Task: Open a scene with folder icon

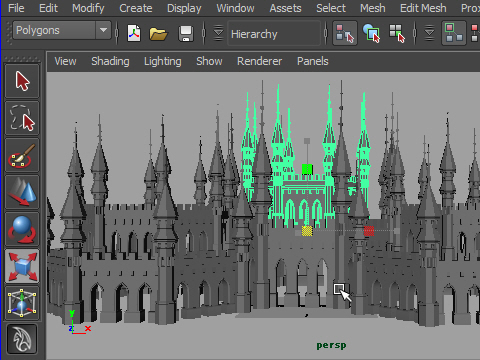Action: tap(158, 33)
